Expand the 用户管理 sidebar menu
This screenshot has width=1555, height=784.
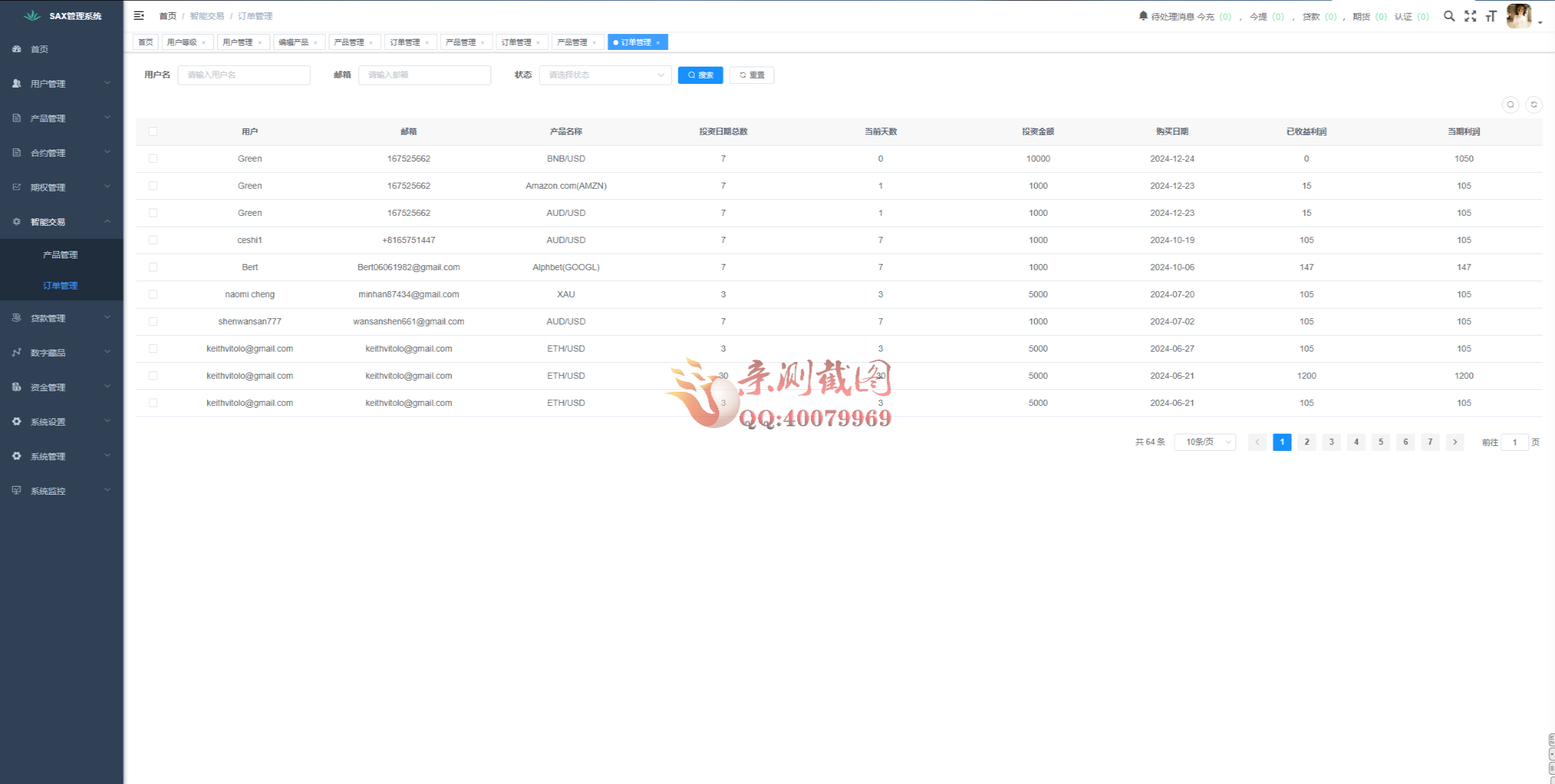(61, 83)
